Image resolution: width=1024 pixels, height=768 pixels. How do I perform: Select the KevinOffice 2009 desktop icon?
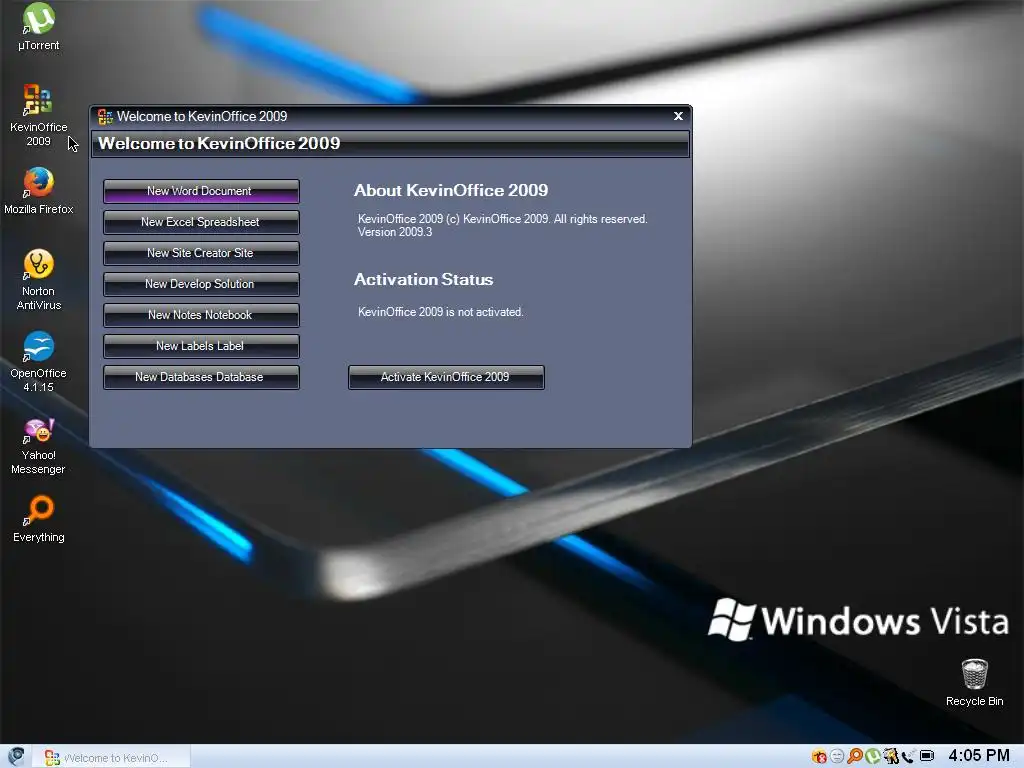39,115
